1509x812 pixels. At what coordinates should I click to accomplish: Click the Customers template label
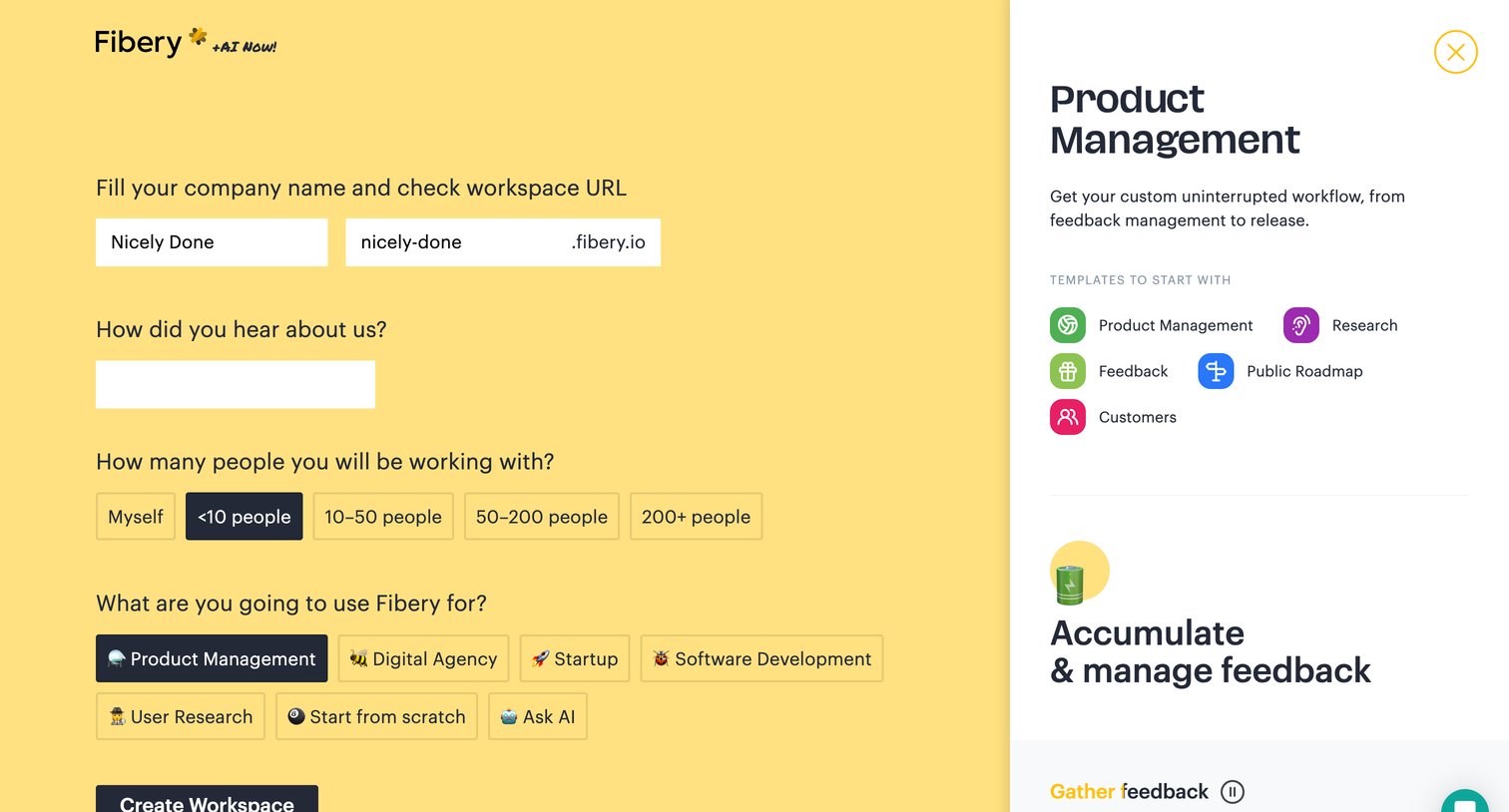[x=1138, y=417]
